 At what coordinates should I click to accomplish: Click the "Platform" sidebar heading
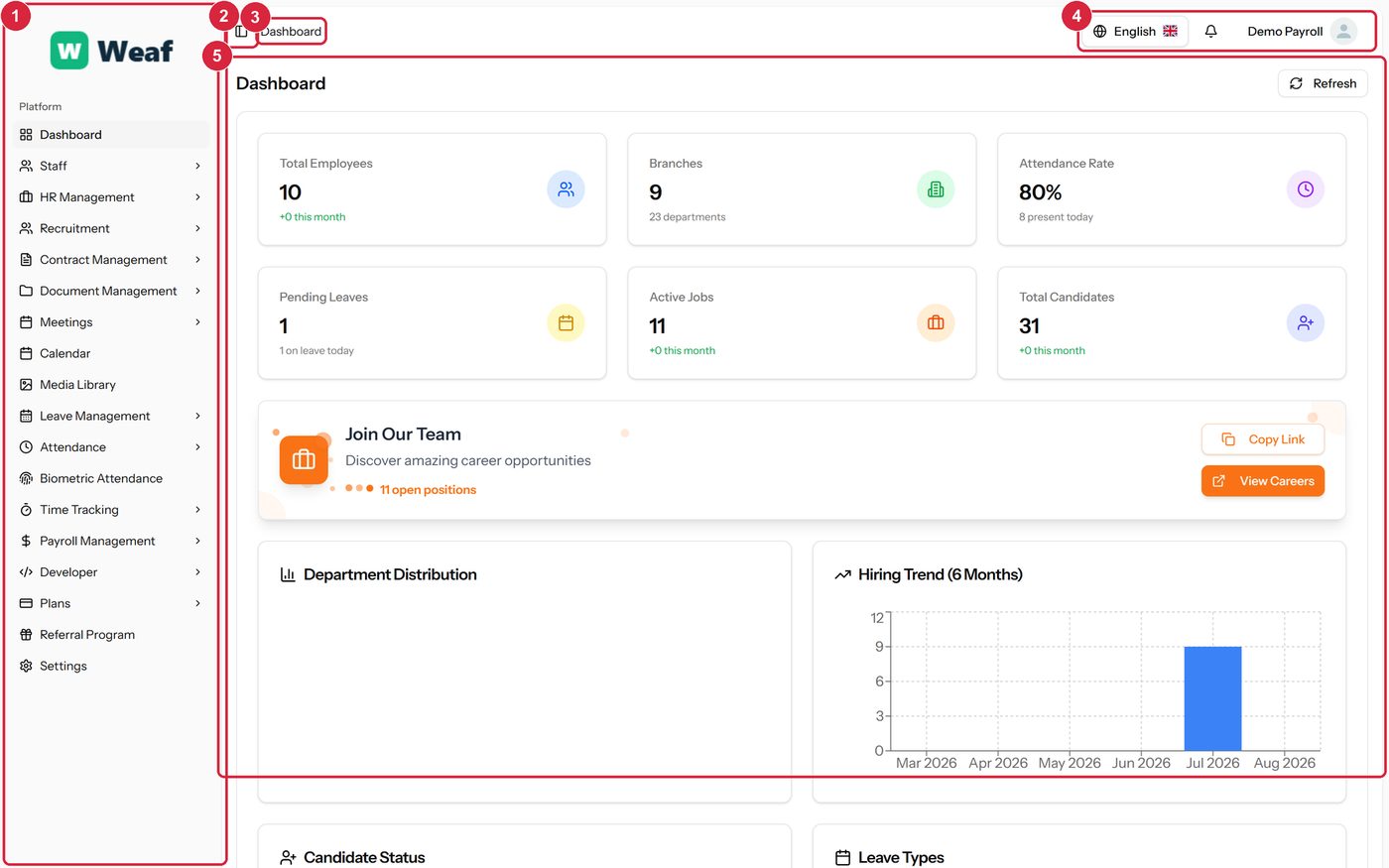[x=40, y=106]
